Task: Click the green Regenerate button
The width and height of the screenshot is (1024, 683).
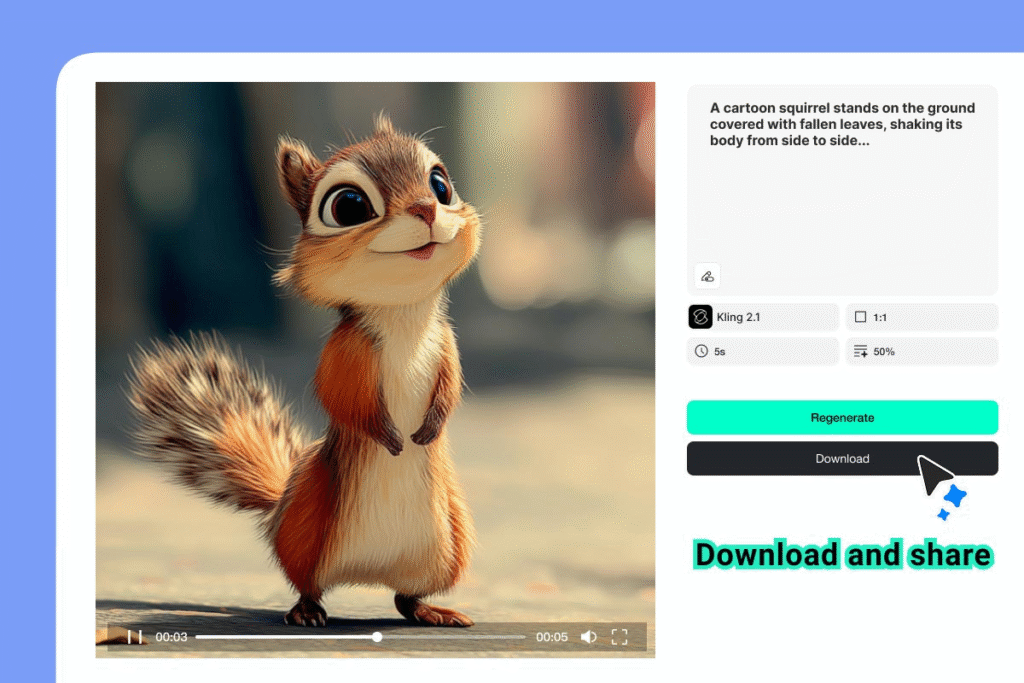Action: coord(842,418)
